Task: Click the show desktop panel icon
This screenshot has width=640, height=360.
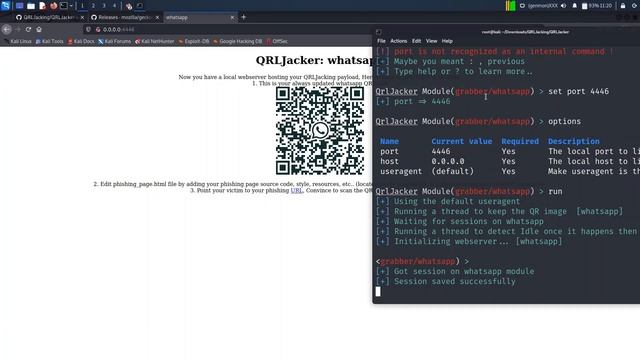Action: [x=20, y=6]
